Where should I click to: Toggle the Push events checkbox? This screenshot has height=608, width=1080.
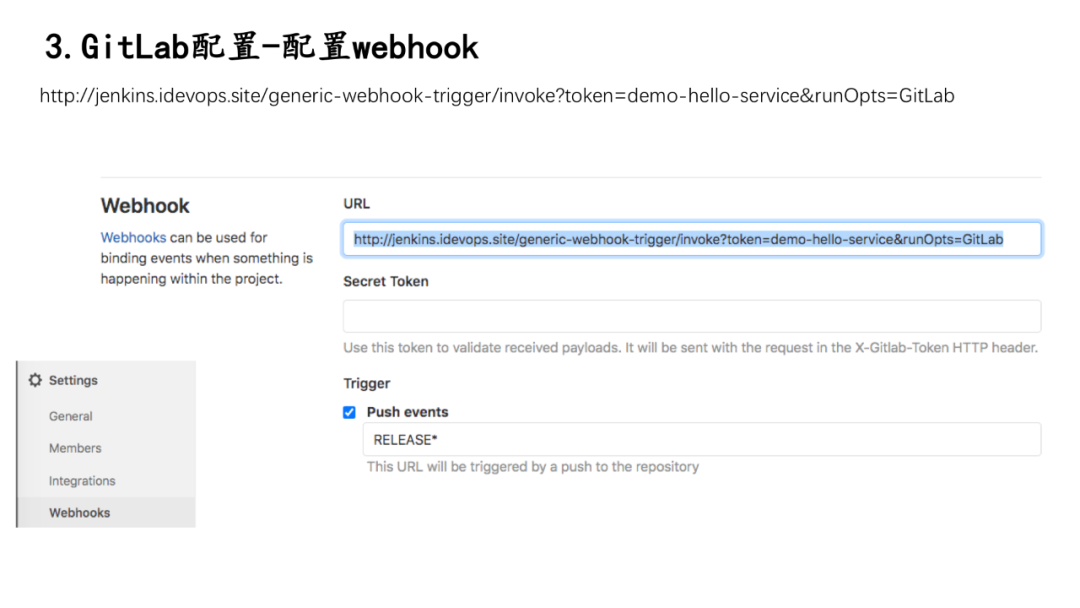[349, 412]
